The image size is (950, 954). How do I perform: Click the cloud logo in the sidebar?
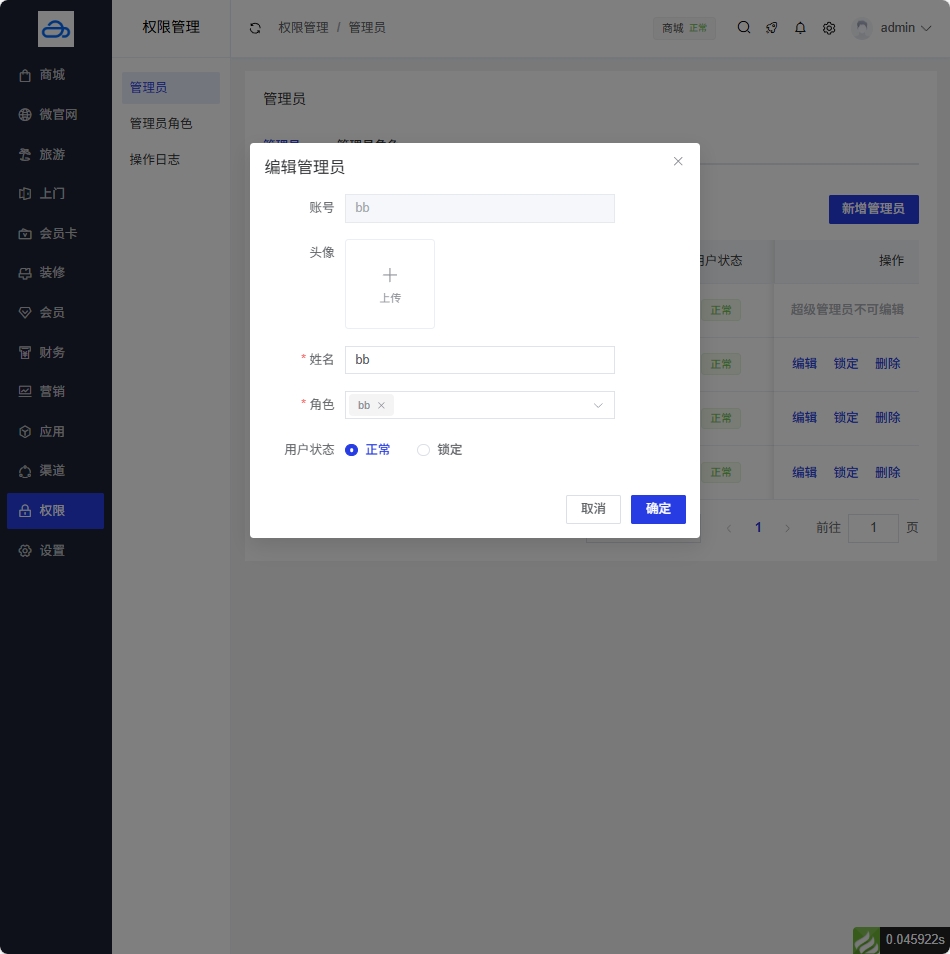point(56,29)
